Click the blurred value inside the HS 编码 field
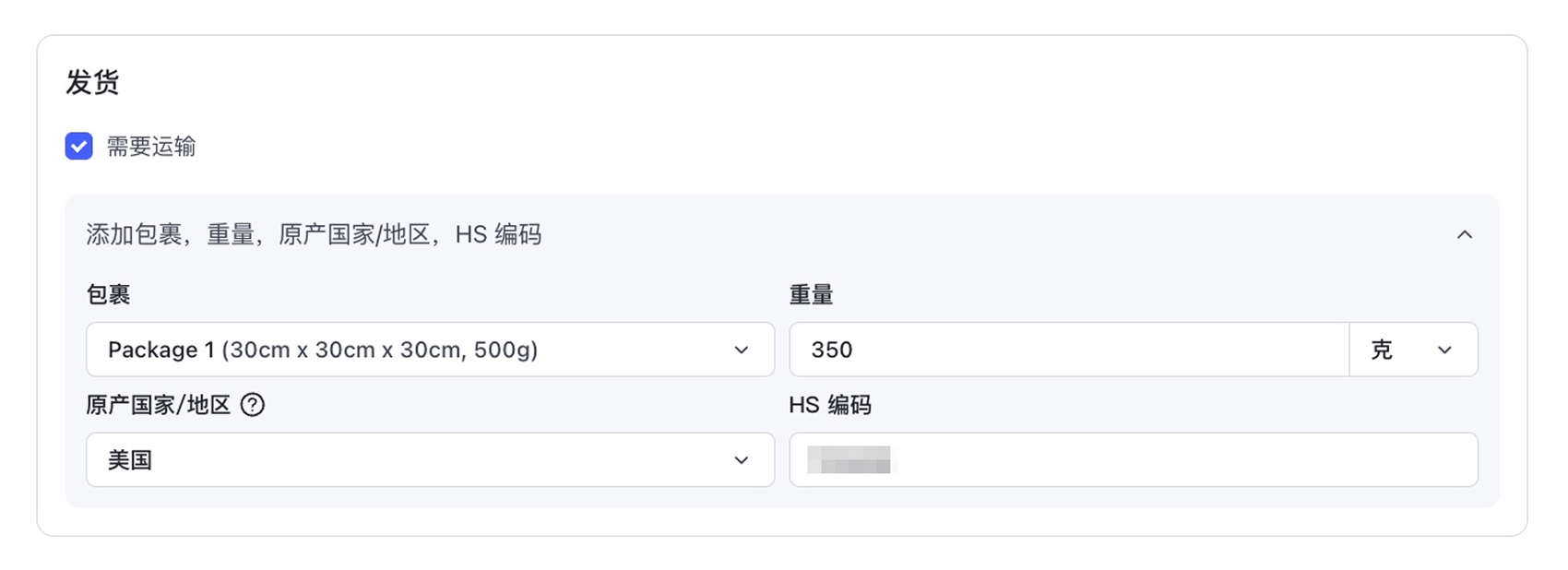The height and width of the screenshot is (570, 1568). (x=849, y=459)
